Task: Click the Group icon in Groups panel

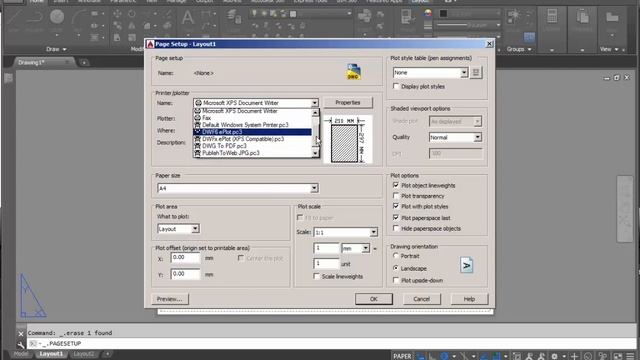Action: pyautogui.click(x=513, y=16)
